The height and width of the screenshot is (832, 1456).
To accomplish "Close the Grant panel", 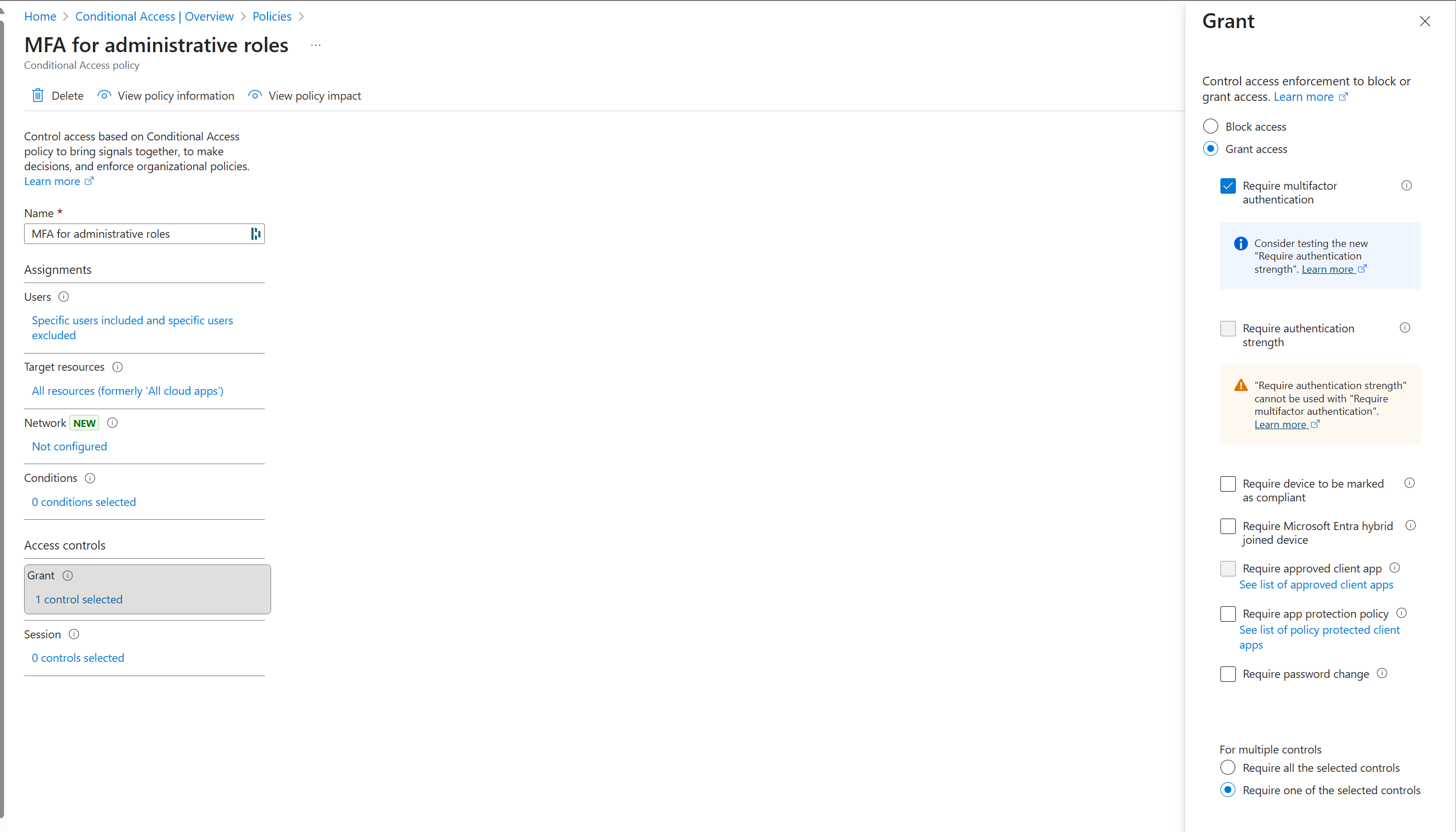I will pos(1425,22).
